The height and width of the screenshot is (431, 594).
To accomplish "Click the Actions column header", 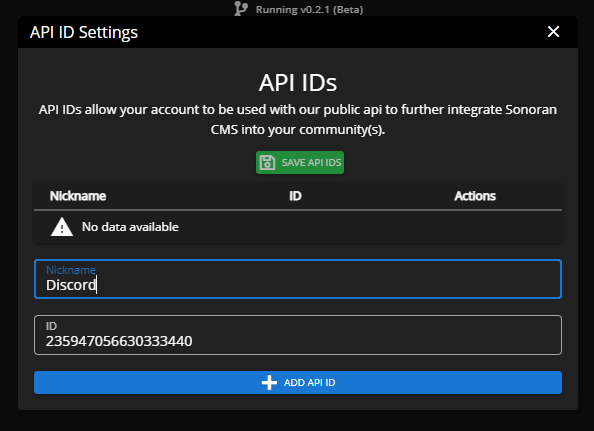I will coord(475,196).
